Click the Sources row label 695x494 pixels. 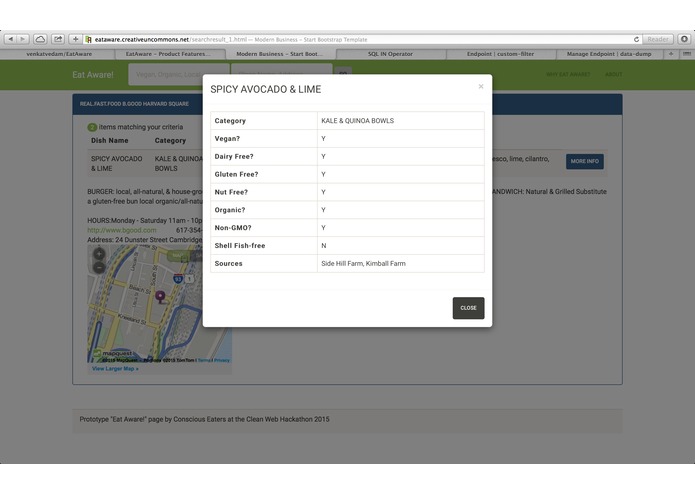point(228,263)
